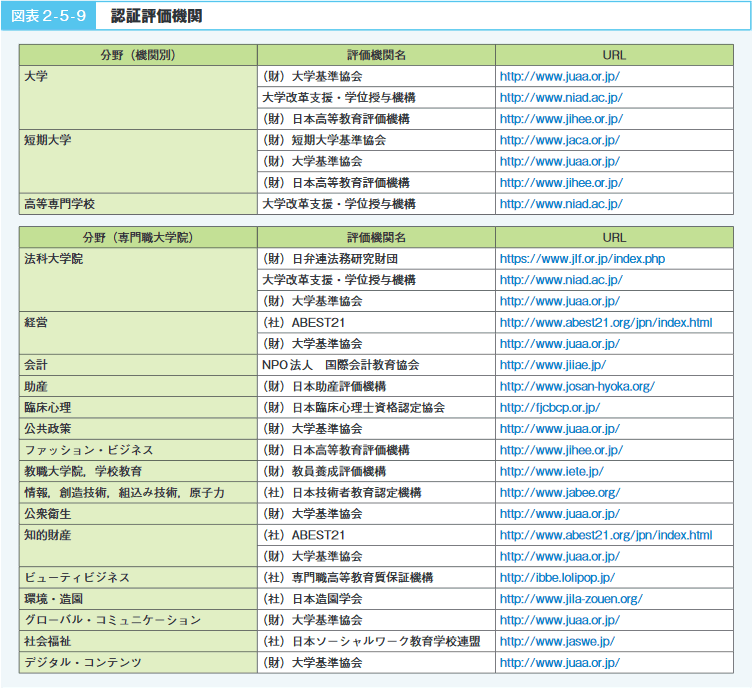Select the （財）短期大学基準協会 cell

coord(376,140)
